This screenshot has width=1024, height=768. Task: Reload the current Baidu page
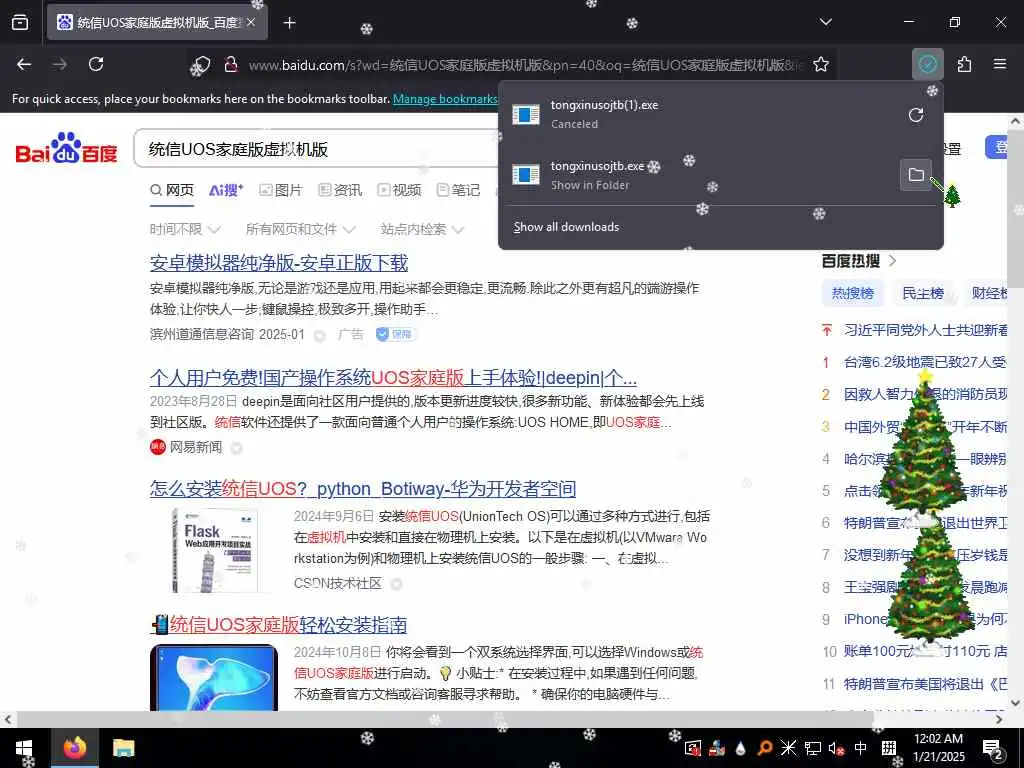[x=96, y=64]
